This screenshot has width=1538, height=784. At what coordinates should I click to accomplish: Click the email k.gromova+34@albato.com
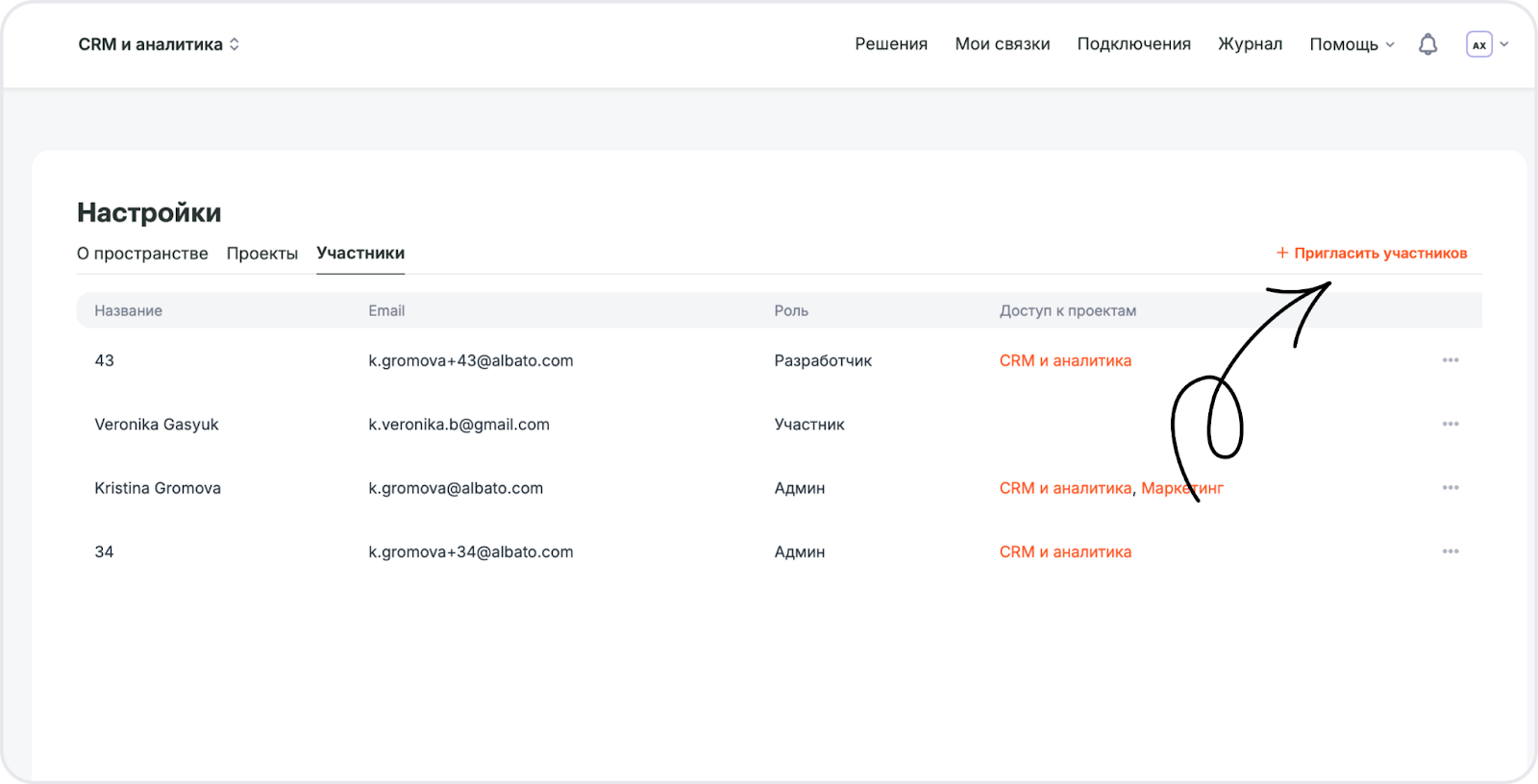point(471,551)
